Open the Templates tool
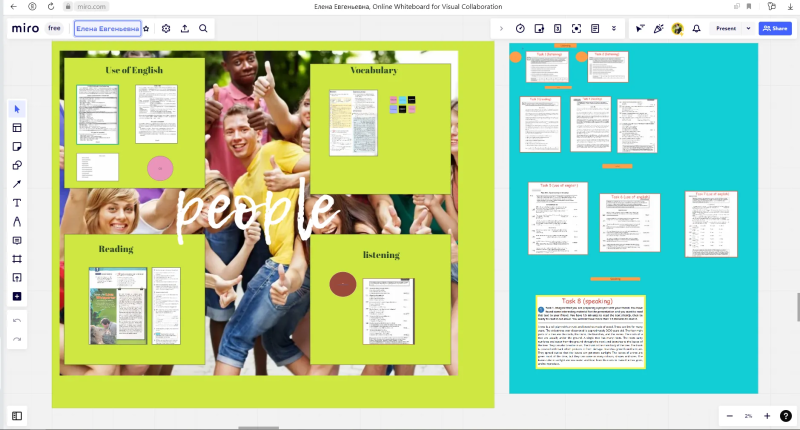This screenshot has height=430, width=800. tap(17, 128)
